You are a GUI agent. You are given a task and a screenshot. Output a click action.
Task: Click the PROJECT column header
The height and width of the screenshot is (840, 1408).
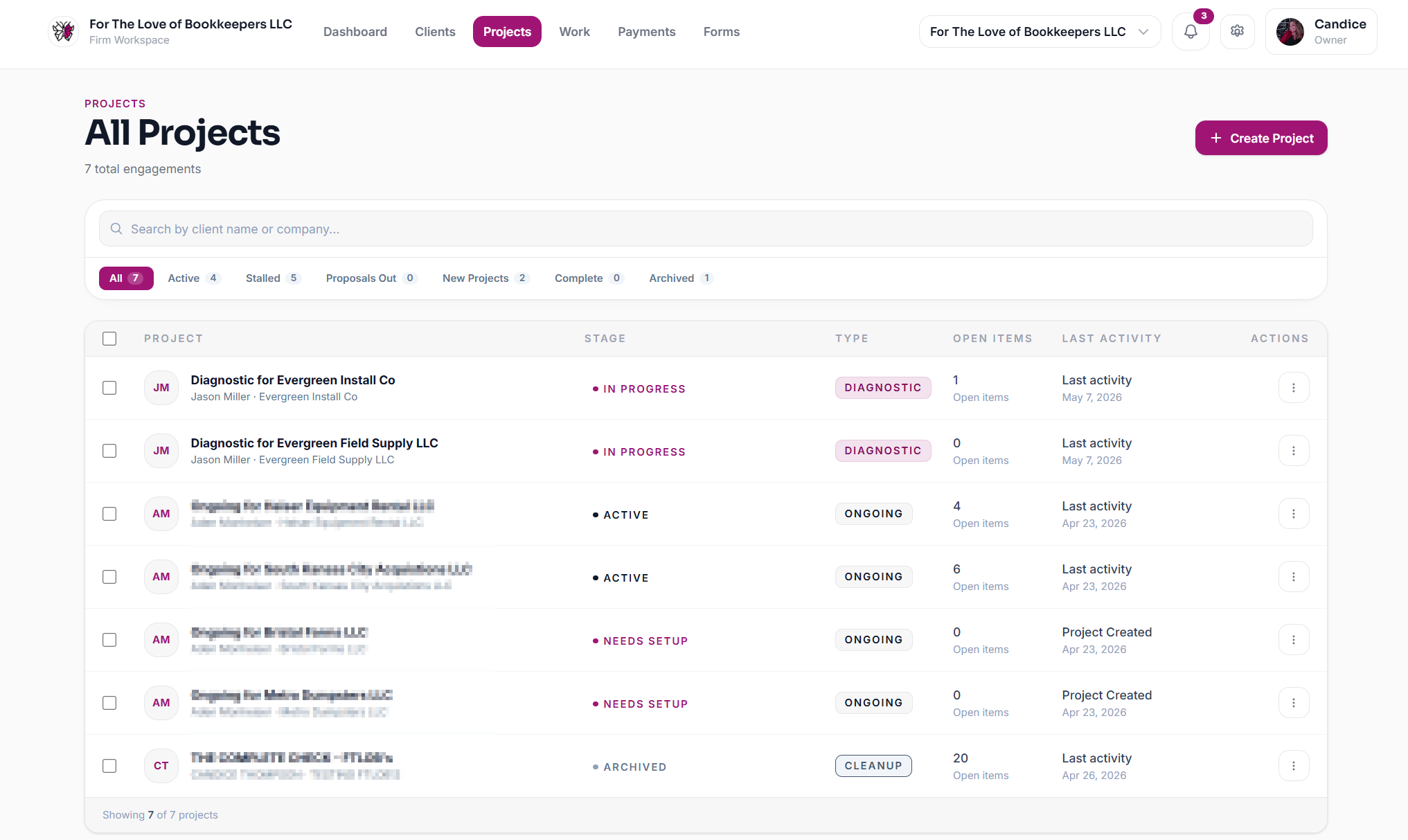pos(173,339)
